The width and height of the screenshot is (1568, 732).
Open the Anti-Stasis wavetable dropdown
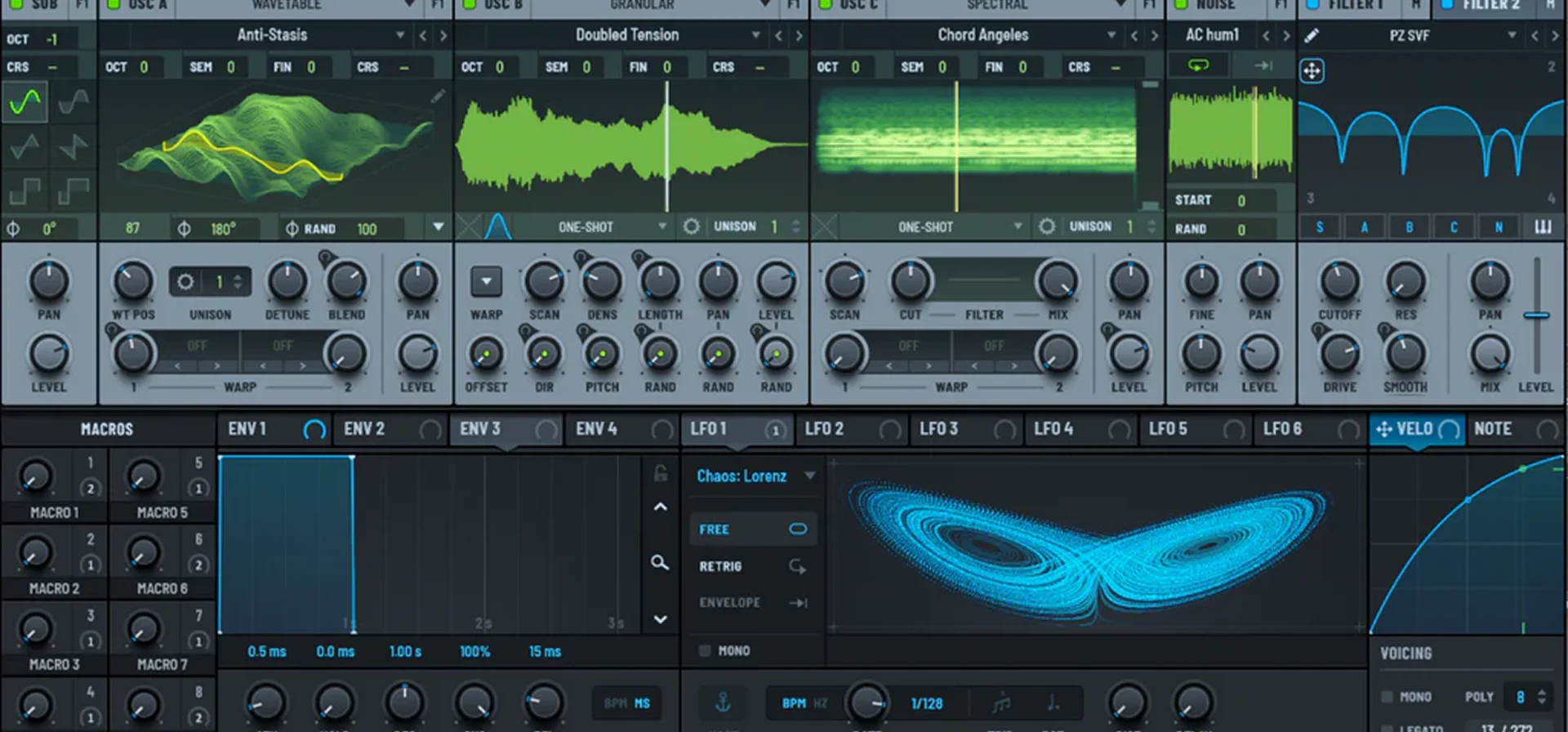tap(400, 35)
